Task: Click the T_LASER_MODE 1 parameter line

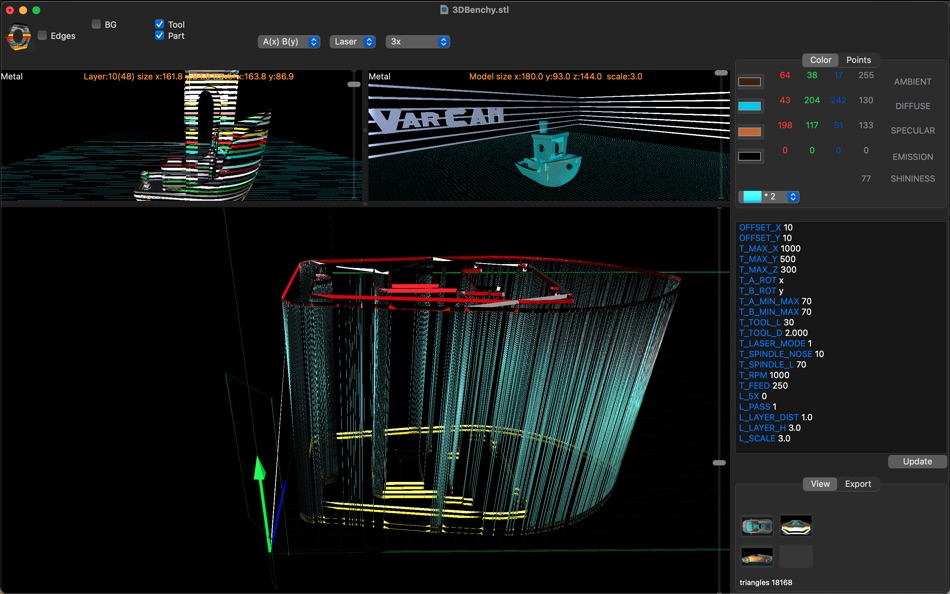Action: [776, 343]
